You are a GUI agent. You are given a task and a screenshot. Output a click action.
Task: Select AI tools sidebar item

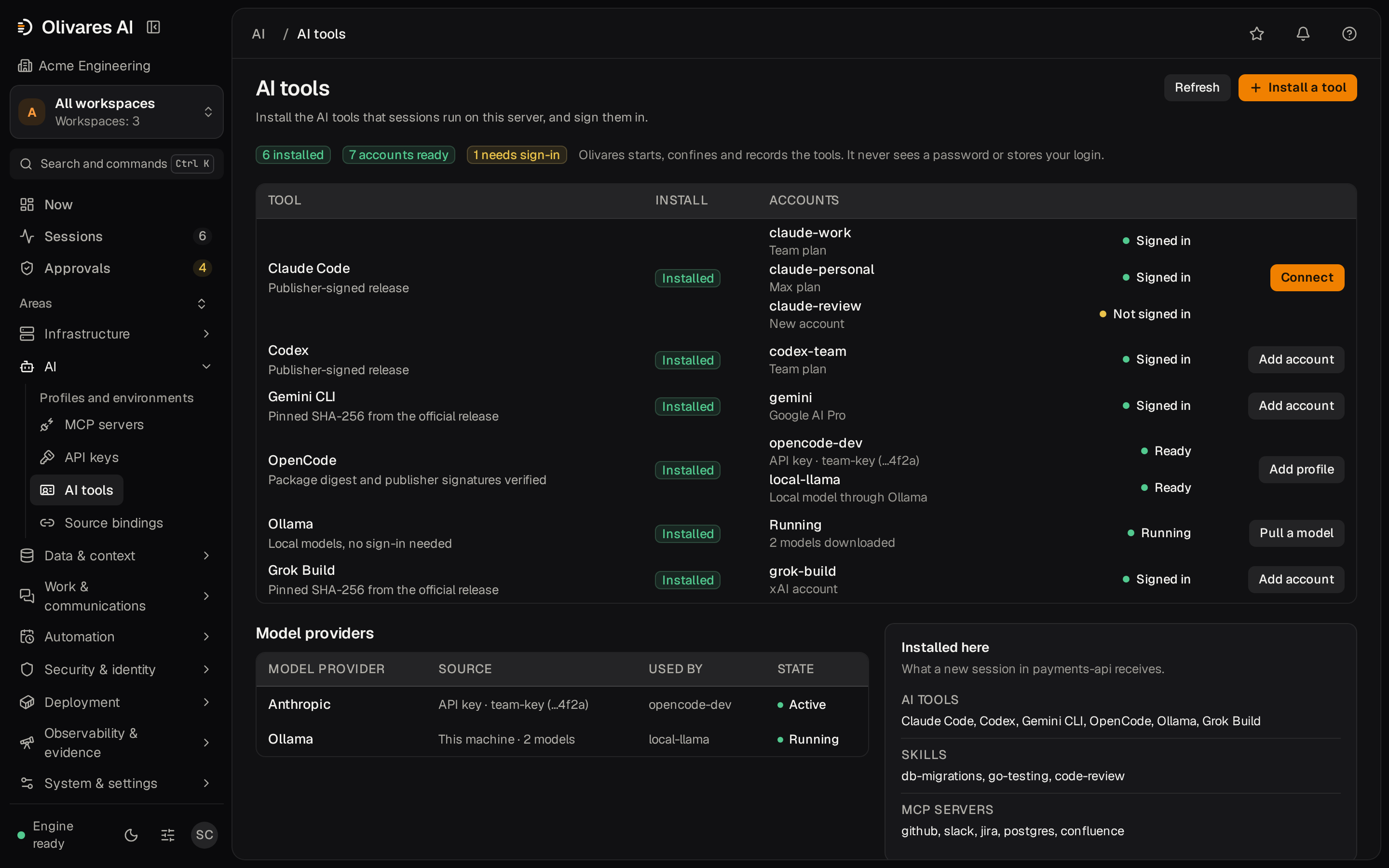(x=77, y=490)
